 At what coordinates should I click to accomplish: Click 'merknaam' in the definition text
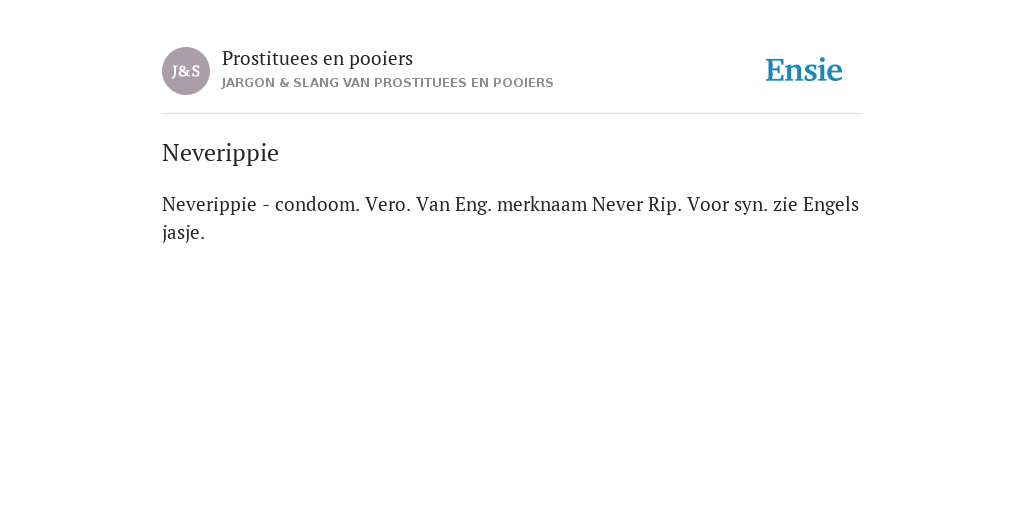(x=542, y=204)
